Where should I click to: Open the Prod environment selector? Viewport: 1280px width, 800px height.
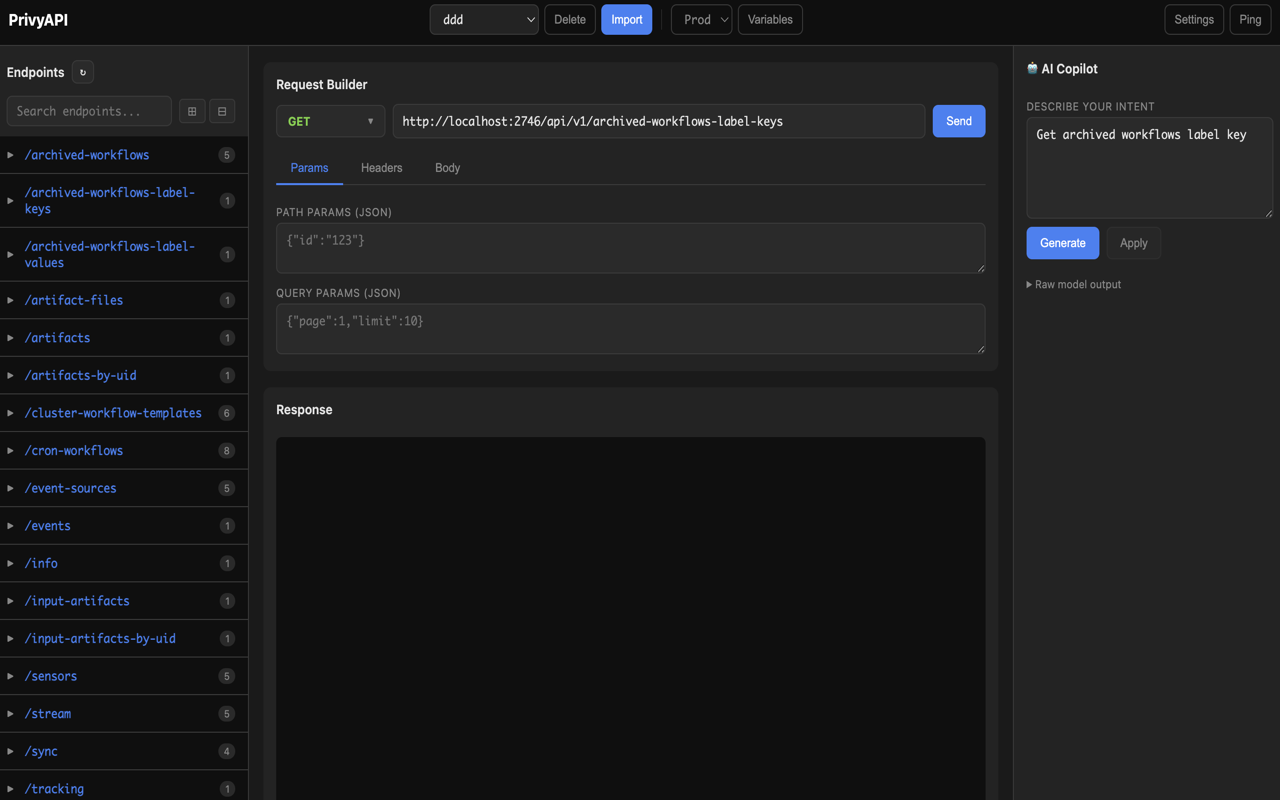pos(701,19)
